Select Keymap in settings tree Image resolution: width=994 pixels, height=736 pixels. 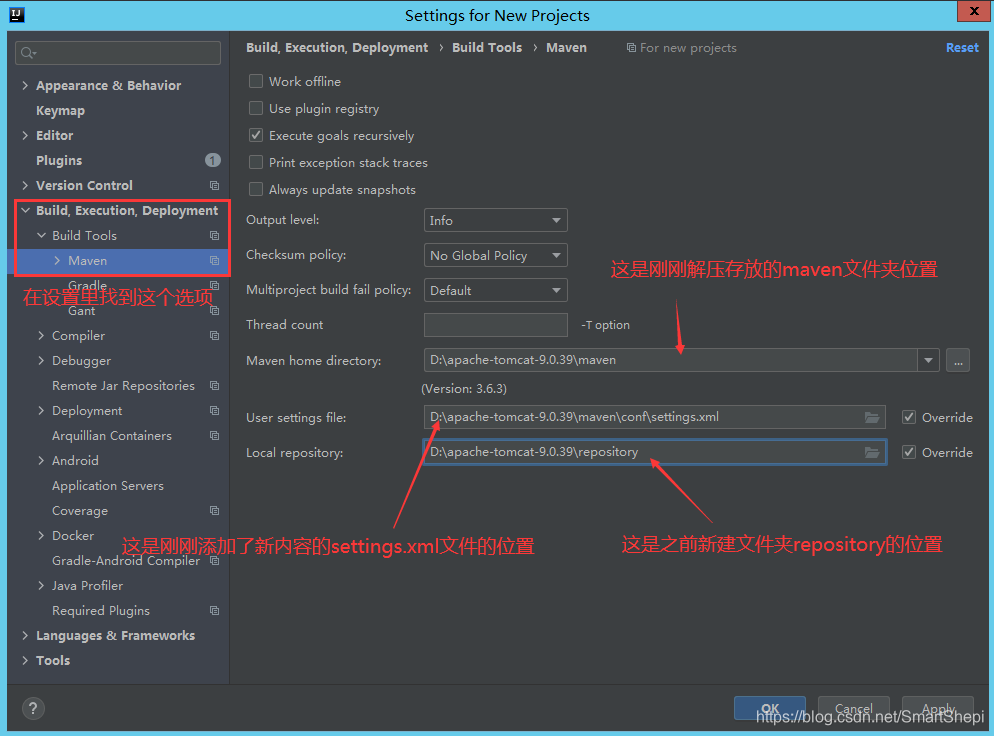[60, 110]
